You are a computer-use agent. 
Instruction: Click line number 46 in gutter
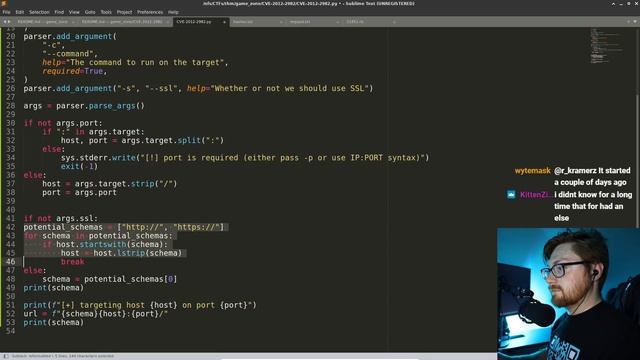point(10,262)
